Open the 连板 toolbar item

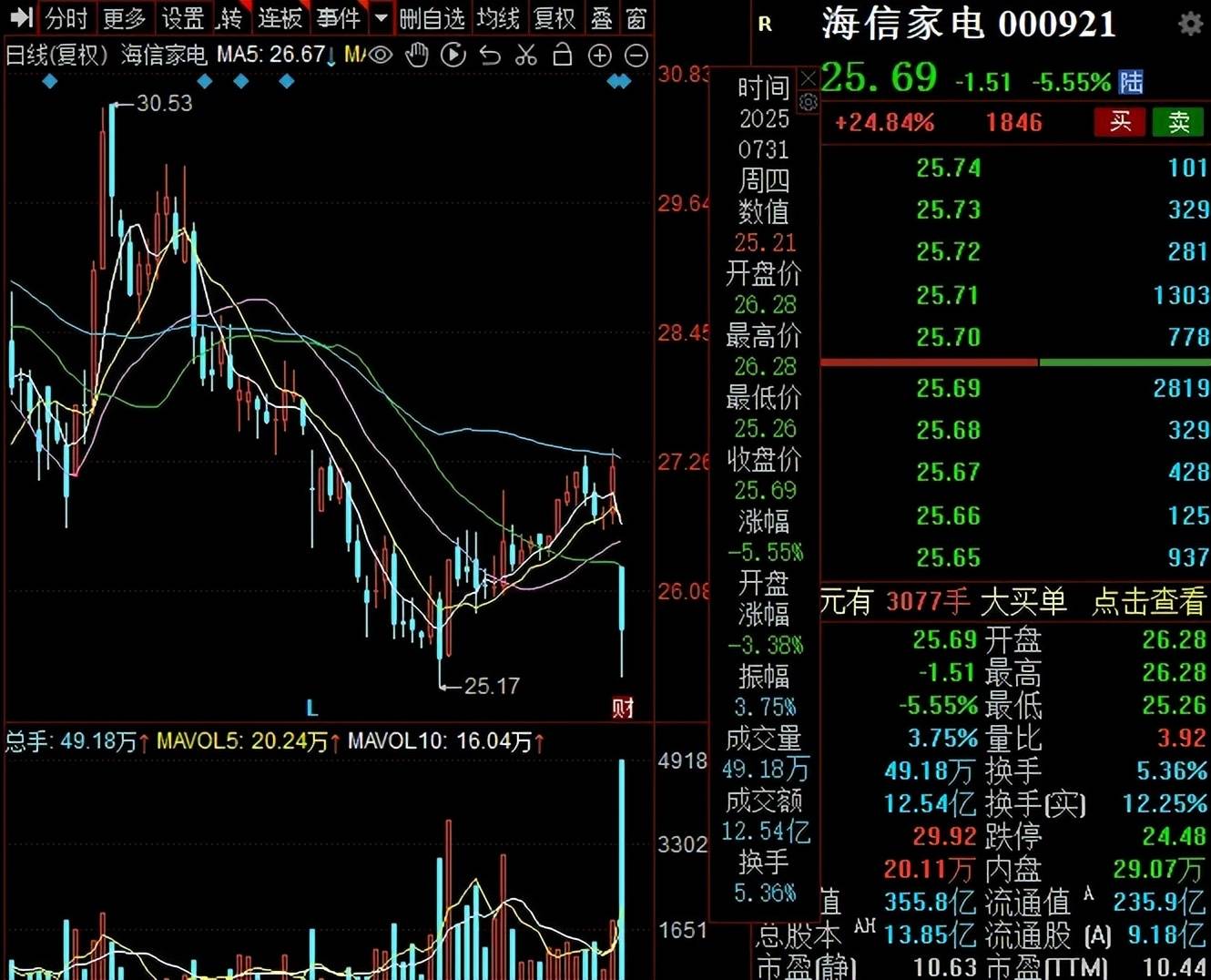click(x=280, y=18)
